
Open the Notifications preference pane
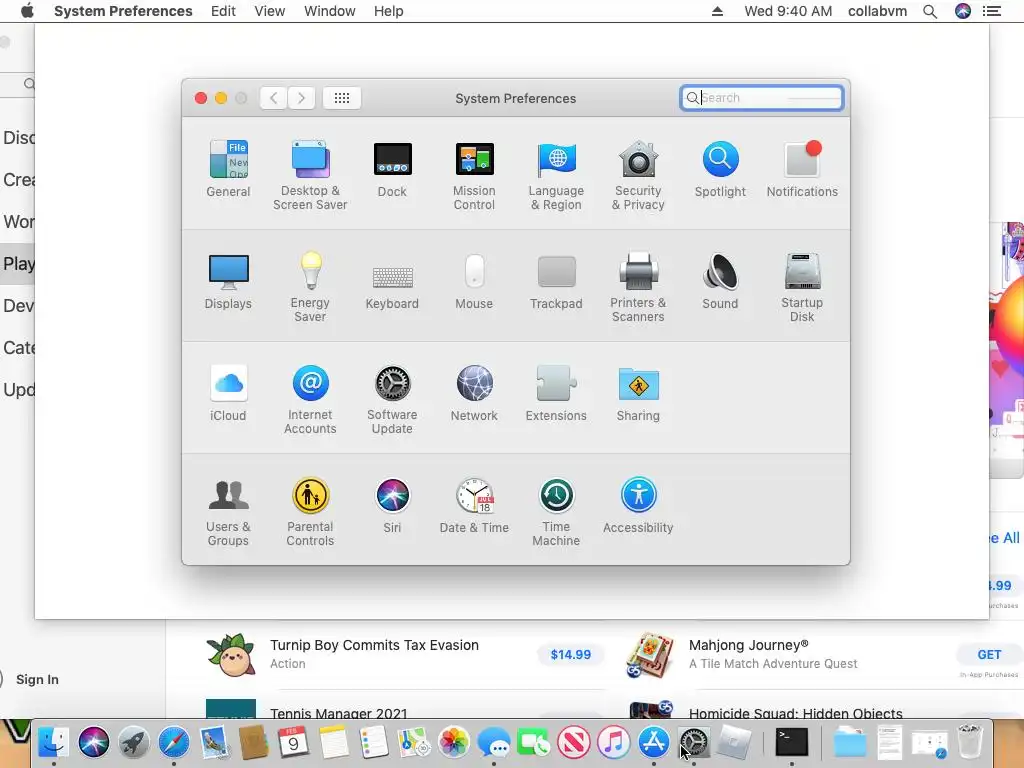802,168
